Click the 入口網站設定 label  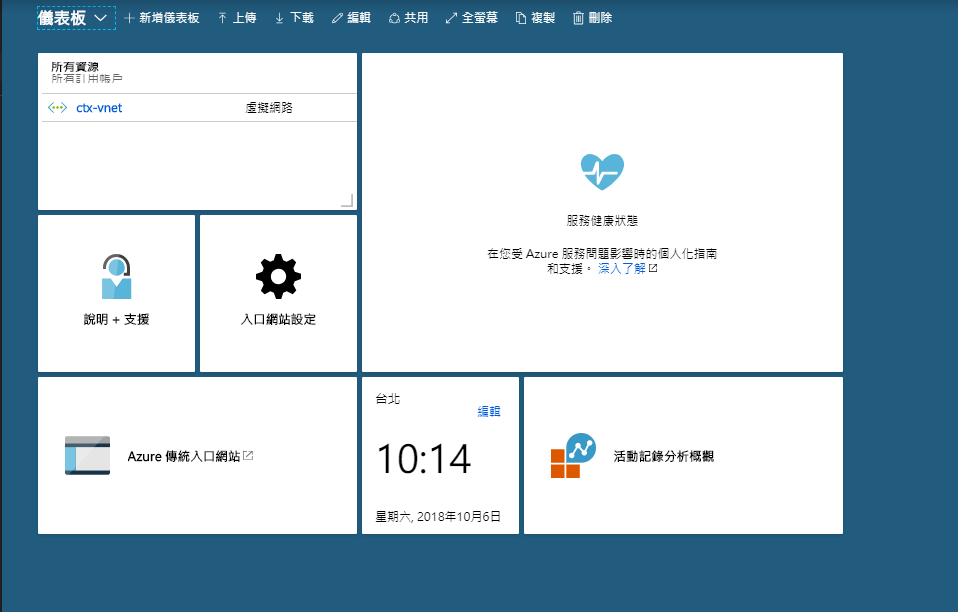point(279,319)
